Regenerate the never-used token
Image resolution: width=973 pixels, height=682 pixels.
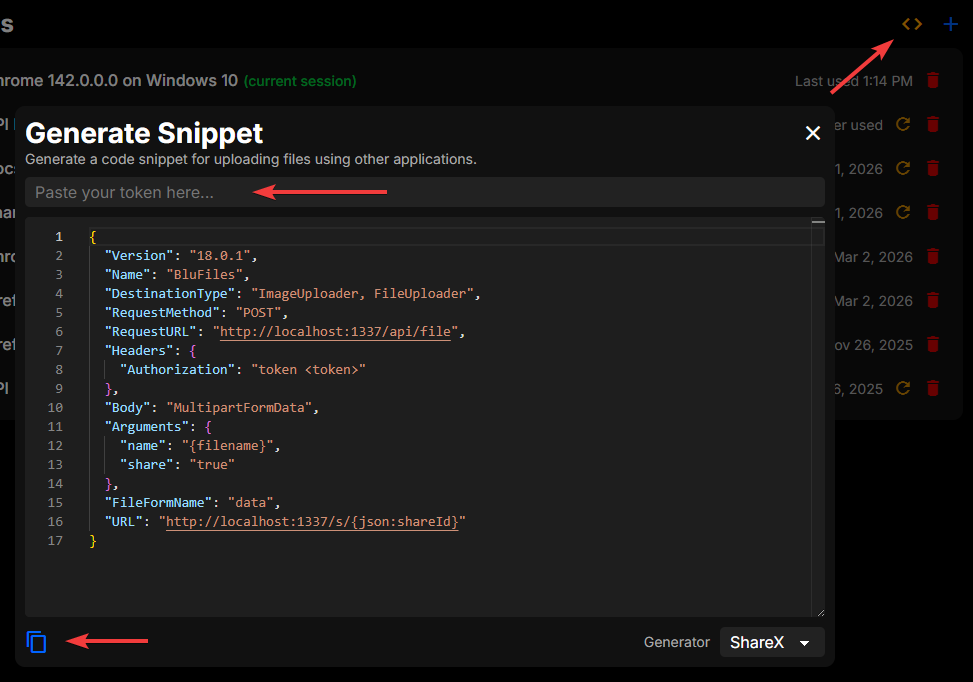tap(903, 125)
